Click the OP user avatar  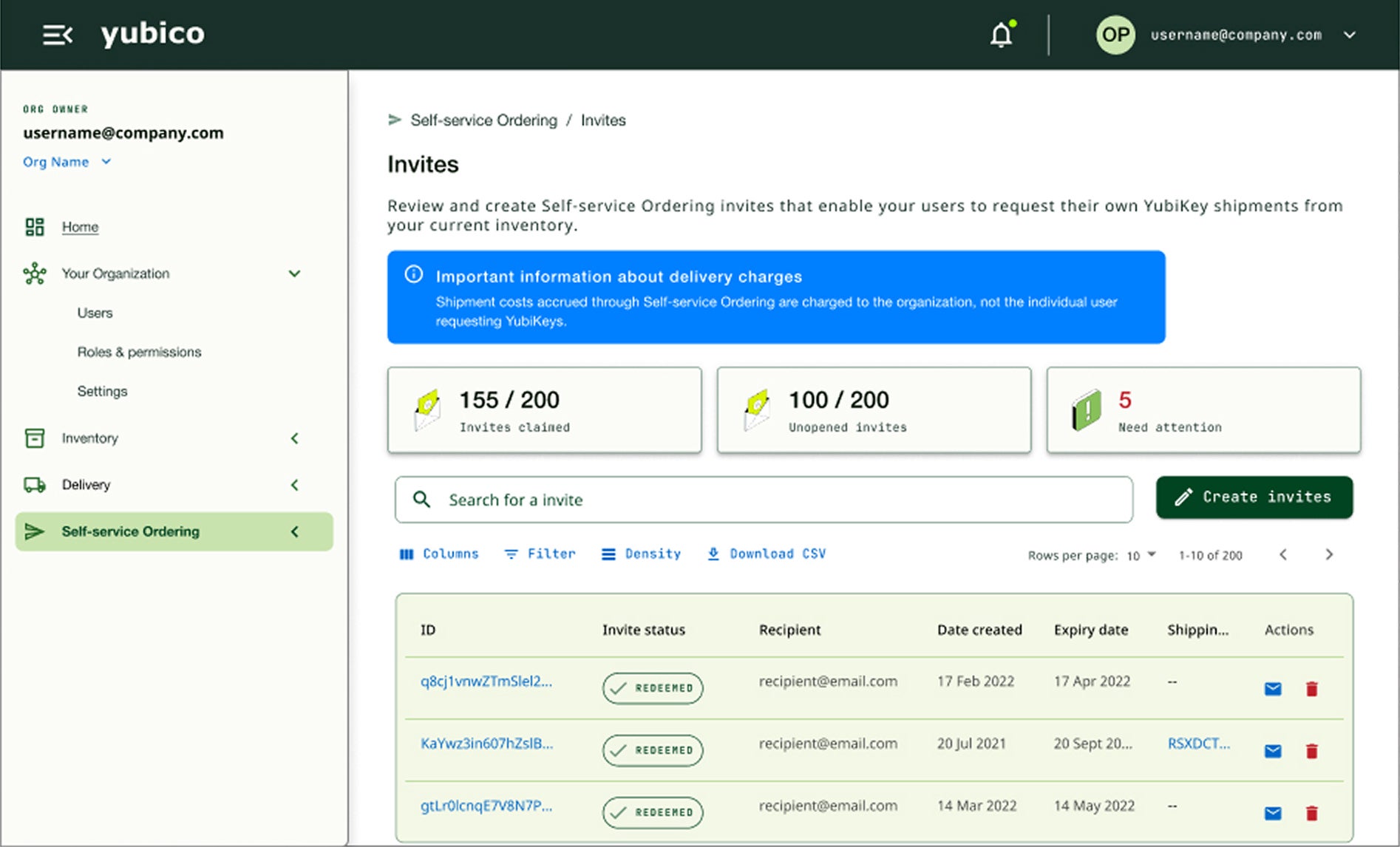tap(1115, 35)
